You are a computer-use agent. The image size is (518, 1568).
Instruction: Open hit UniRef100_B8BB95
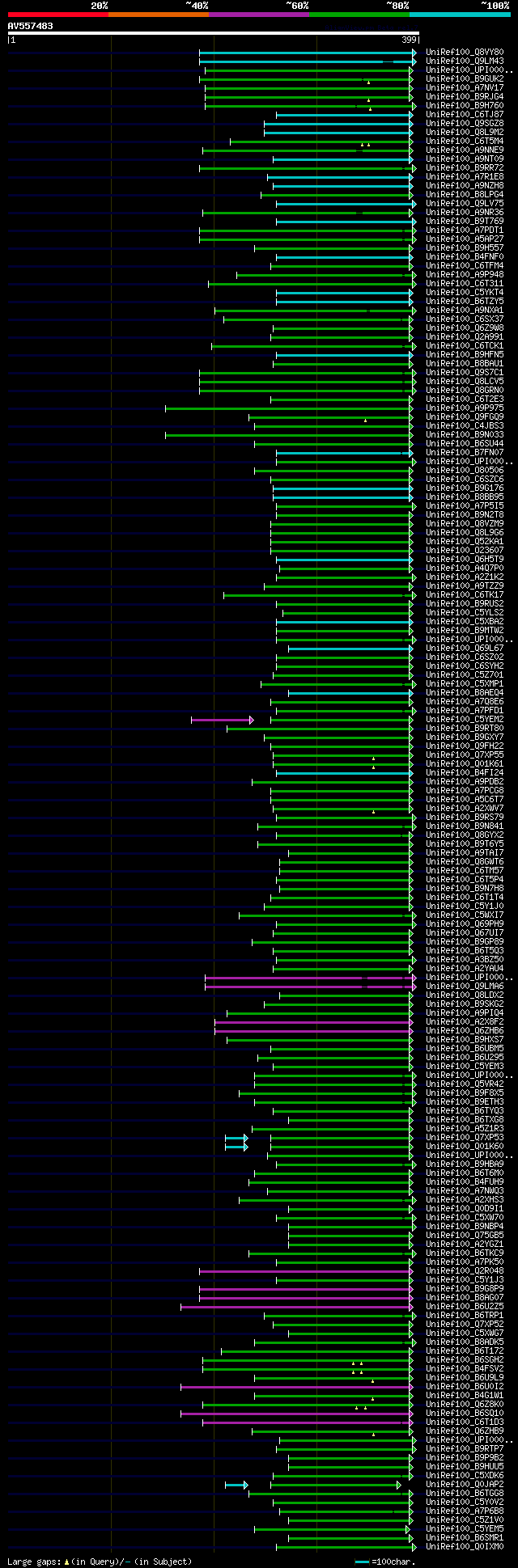(465, 497)
